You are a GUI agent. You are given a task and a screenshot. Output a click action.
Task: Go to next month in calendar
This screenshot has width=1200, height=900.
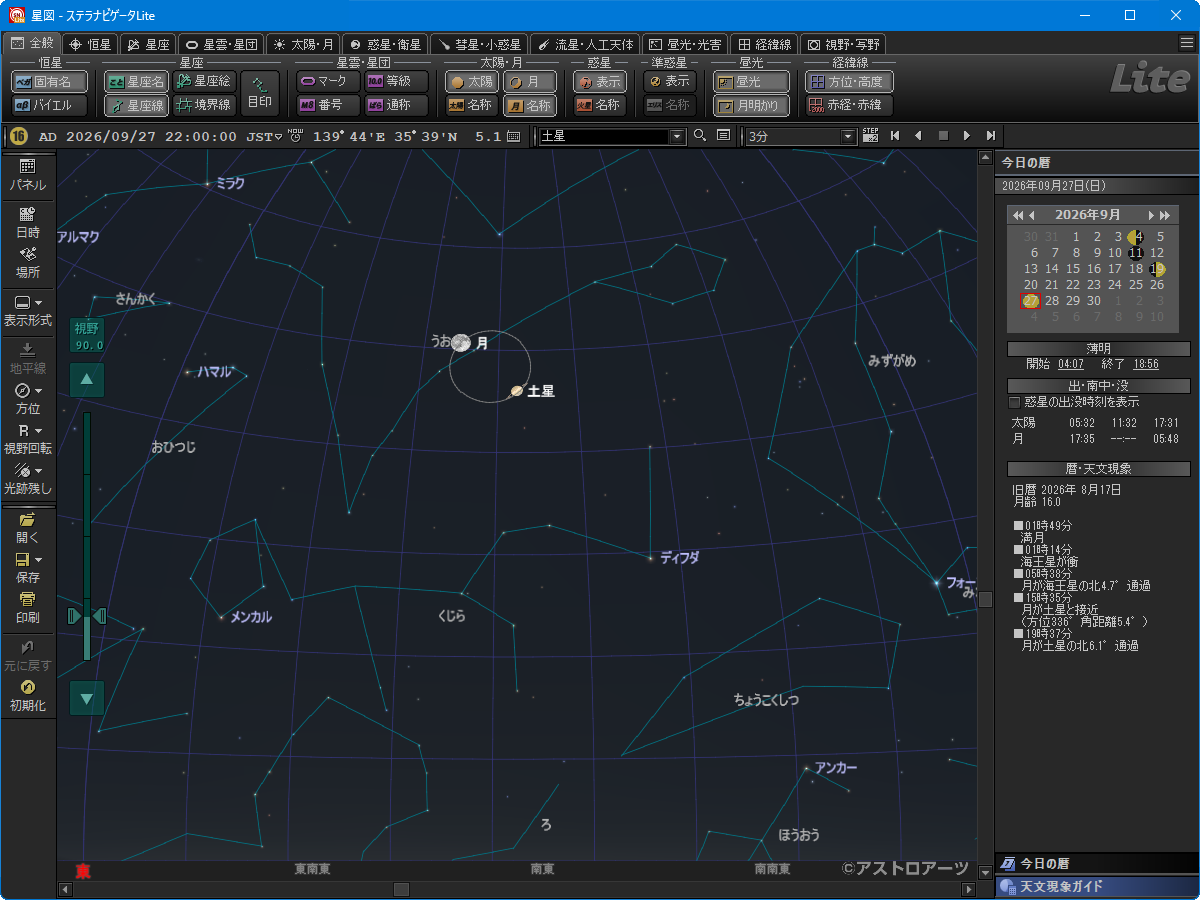(1151, 215)
